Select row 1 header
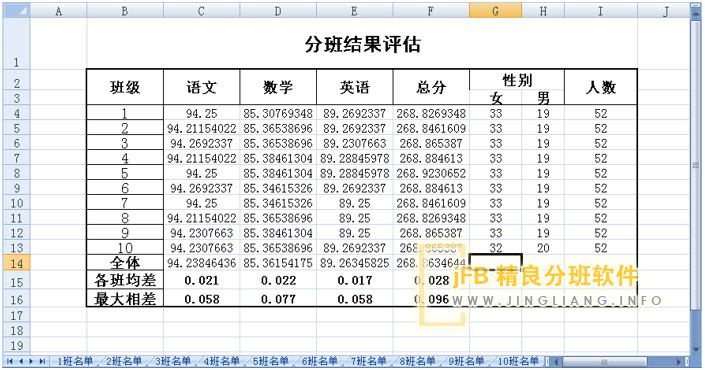This screenshot has width=705, height=370. pyautogui.click(x=17, y=44)
